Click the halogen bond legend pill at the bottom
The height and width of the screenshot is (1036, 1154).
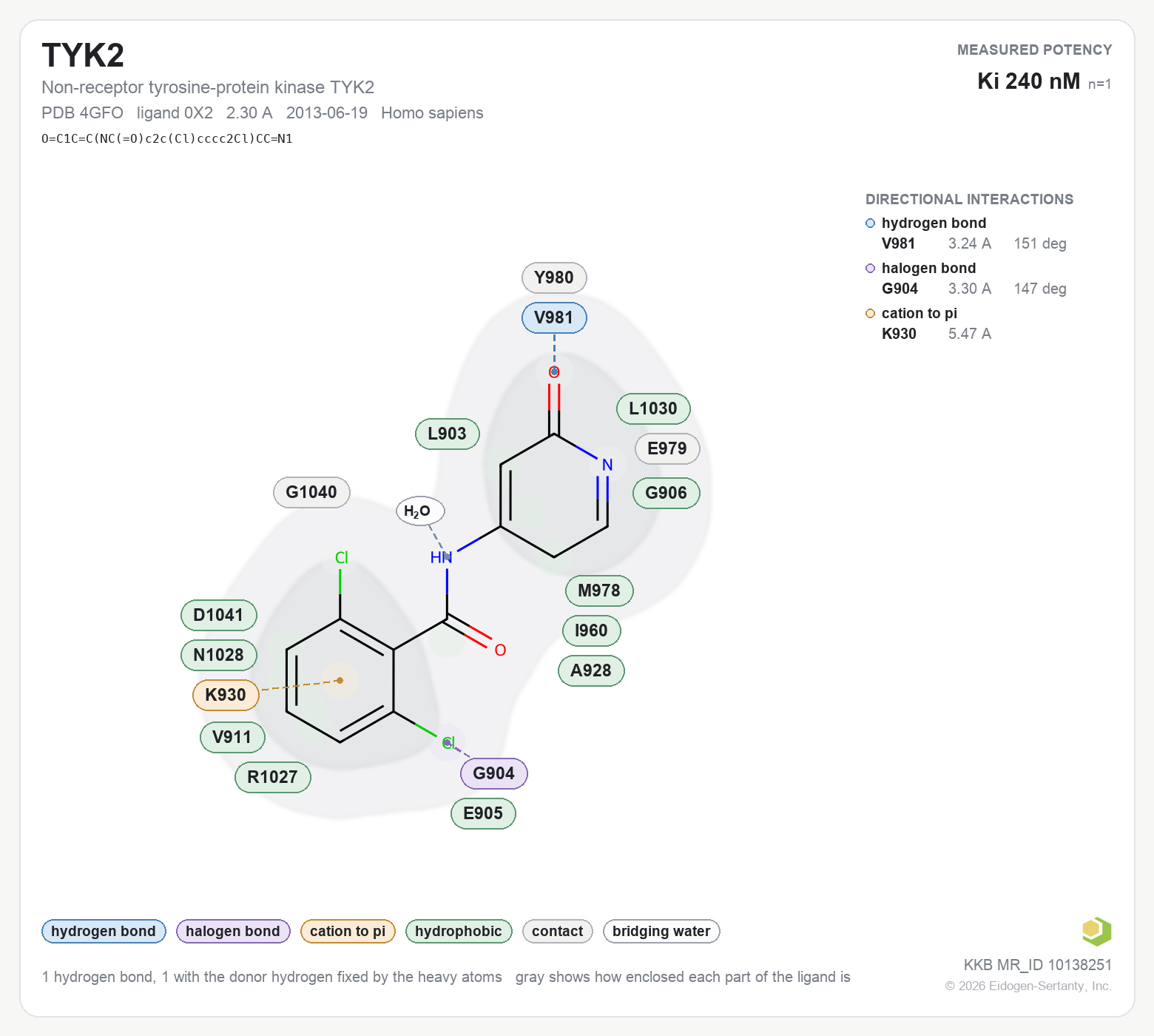233,931
